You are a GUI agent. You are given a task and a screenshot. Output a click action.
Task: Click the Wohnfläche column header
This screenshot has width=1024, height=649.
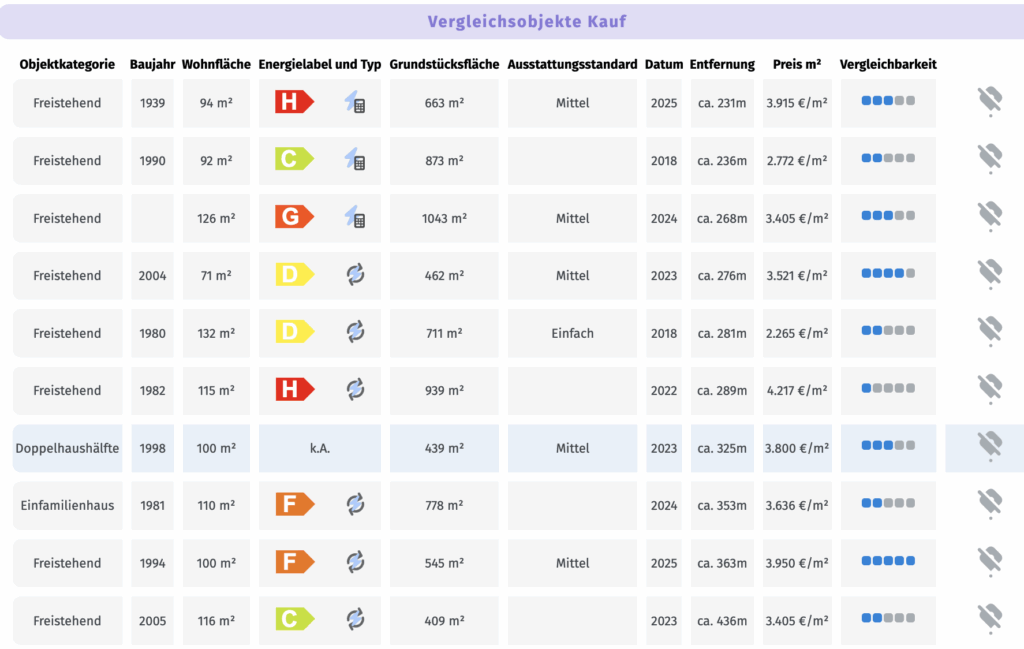click(x=216, y=64)
